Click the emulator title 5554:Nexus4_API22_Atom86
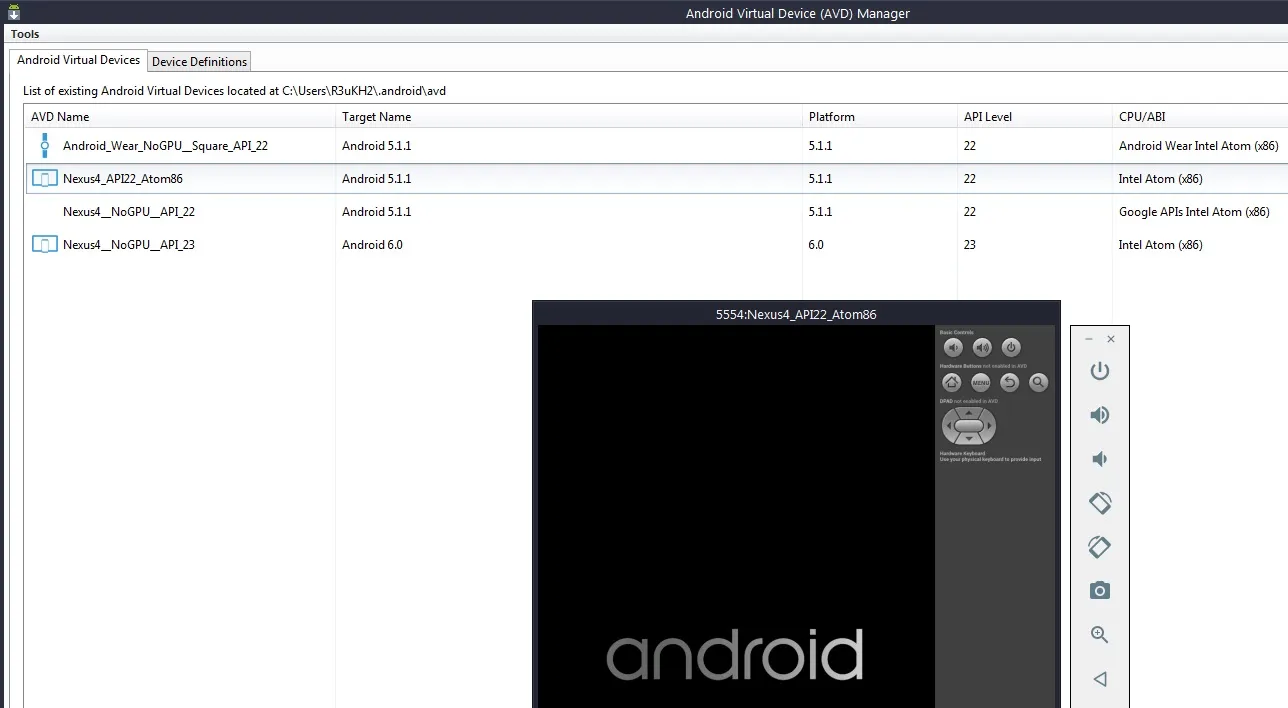Screen dimensions: 1288x708 pyautogui.click(x=796, y=314)
